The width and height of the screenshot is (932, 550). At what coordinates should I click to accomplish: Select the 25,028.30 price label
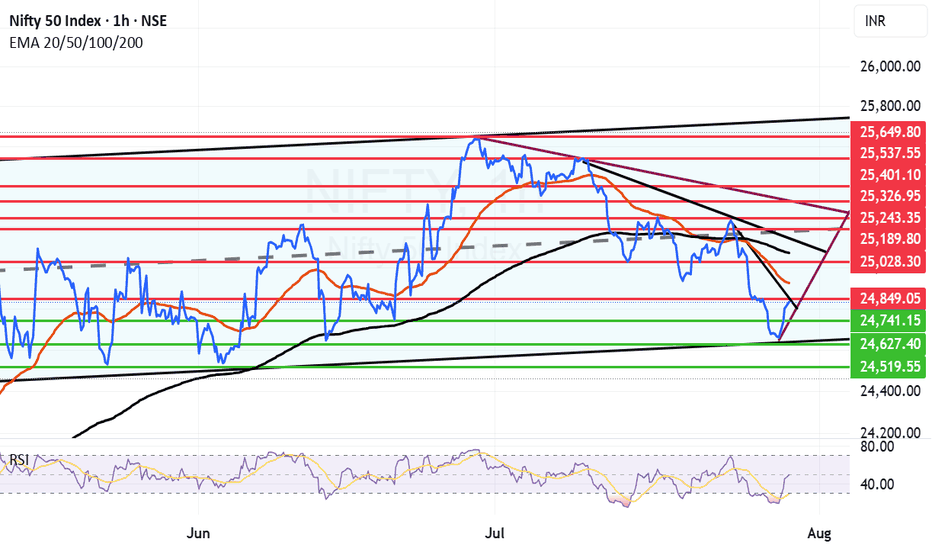coord(889,262)
